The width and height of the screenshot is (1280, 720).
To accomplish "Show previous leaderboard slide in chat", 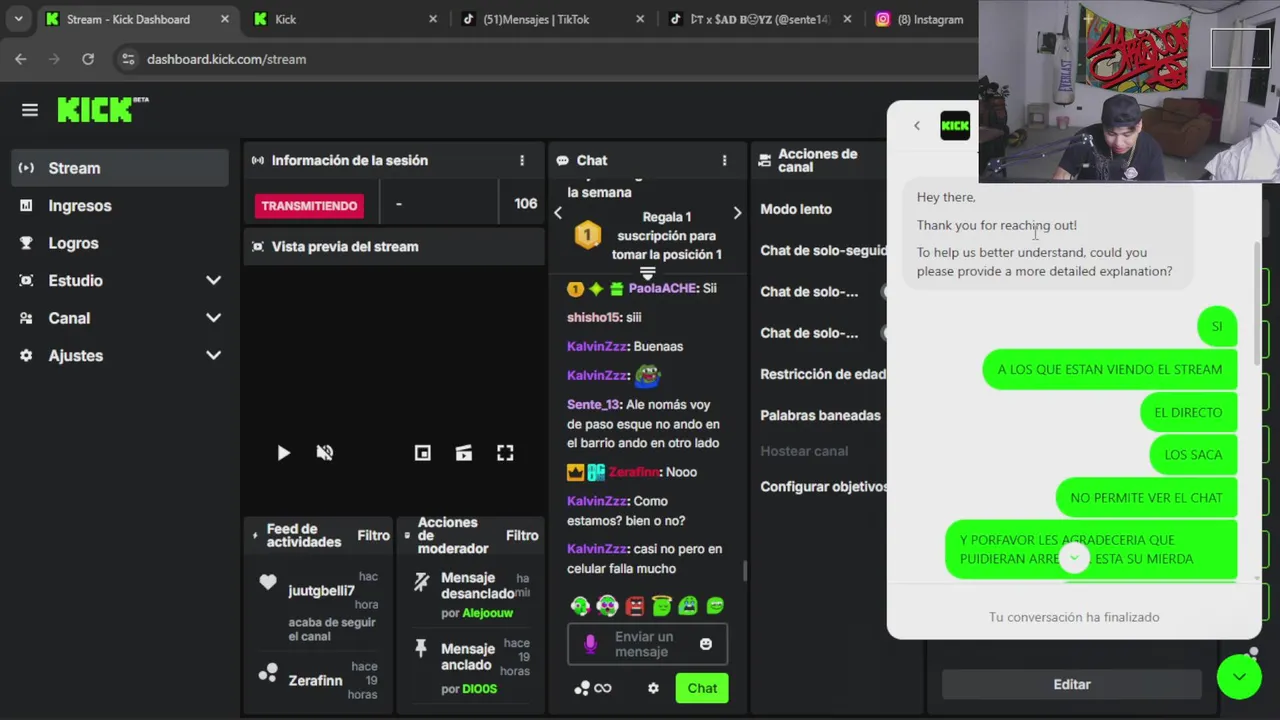I will click(558, 212).
